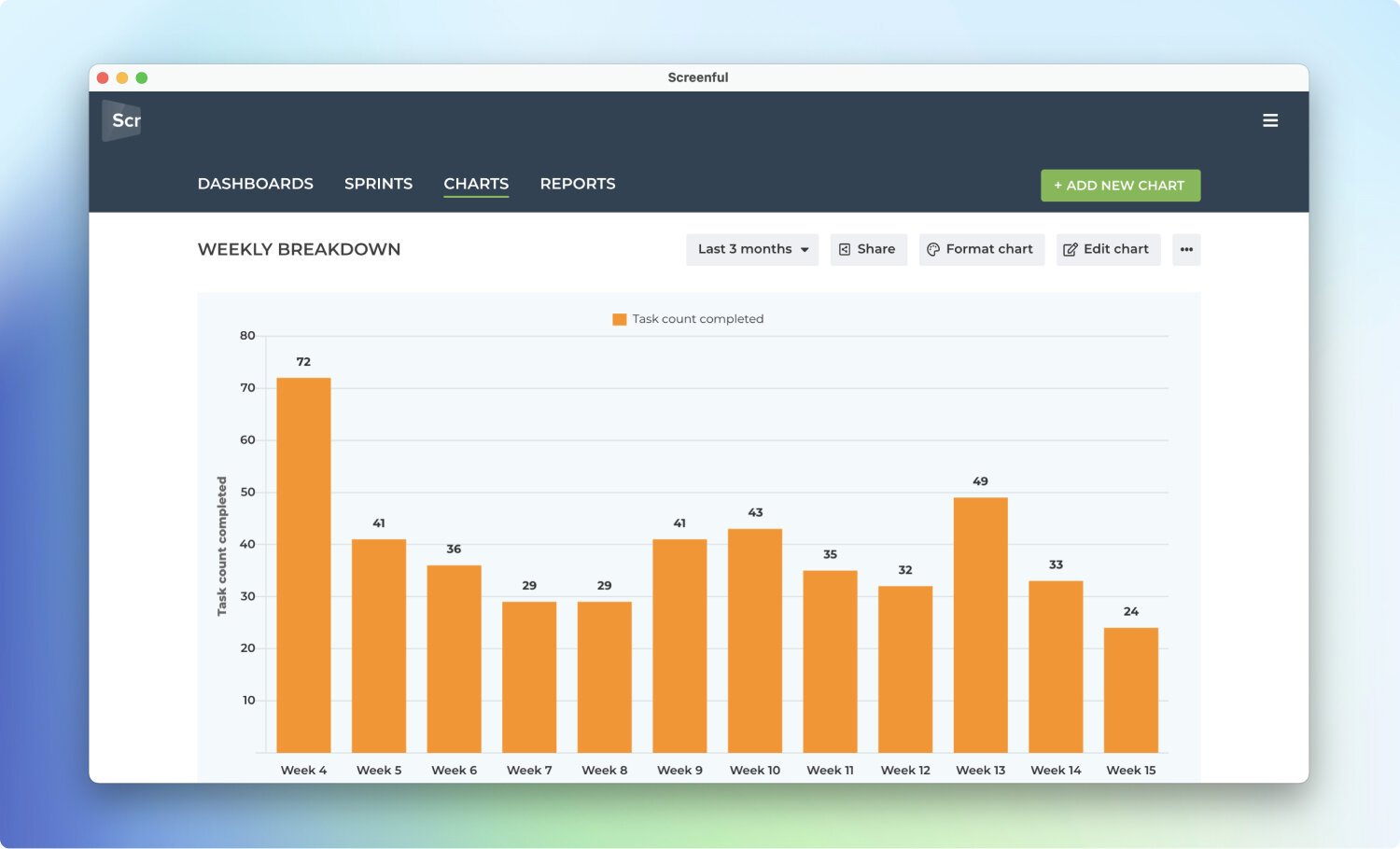Select the Week 11 bar showing 35
The height and width of the screenshot is (849, 1400).
coord(830,661)
